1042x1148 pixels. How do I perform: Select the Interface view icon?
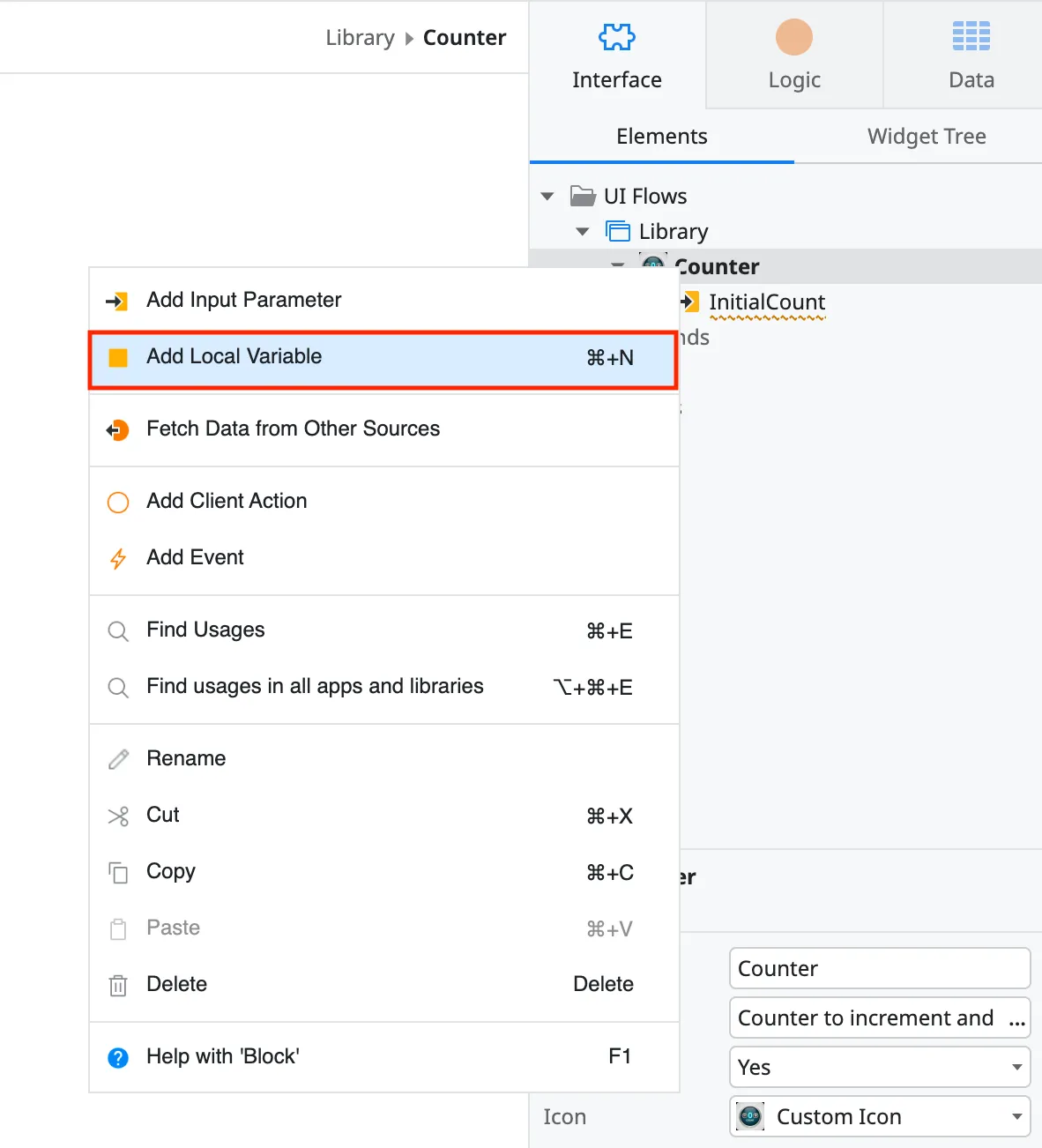point(616,37)
